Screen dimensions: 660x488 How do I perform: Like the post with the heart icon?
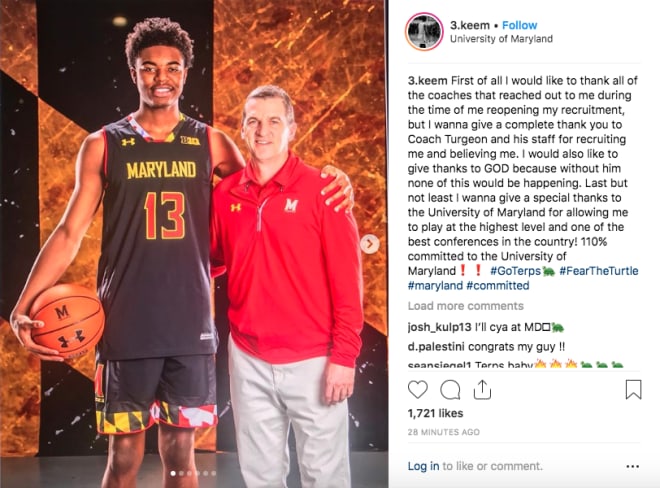418,389
